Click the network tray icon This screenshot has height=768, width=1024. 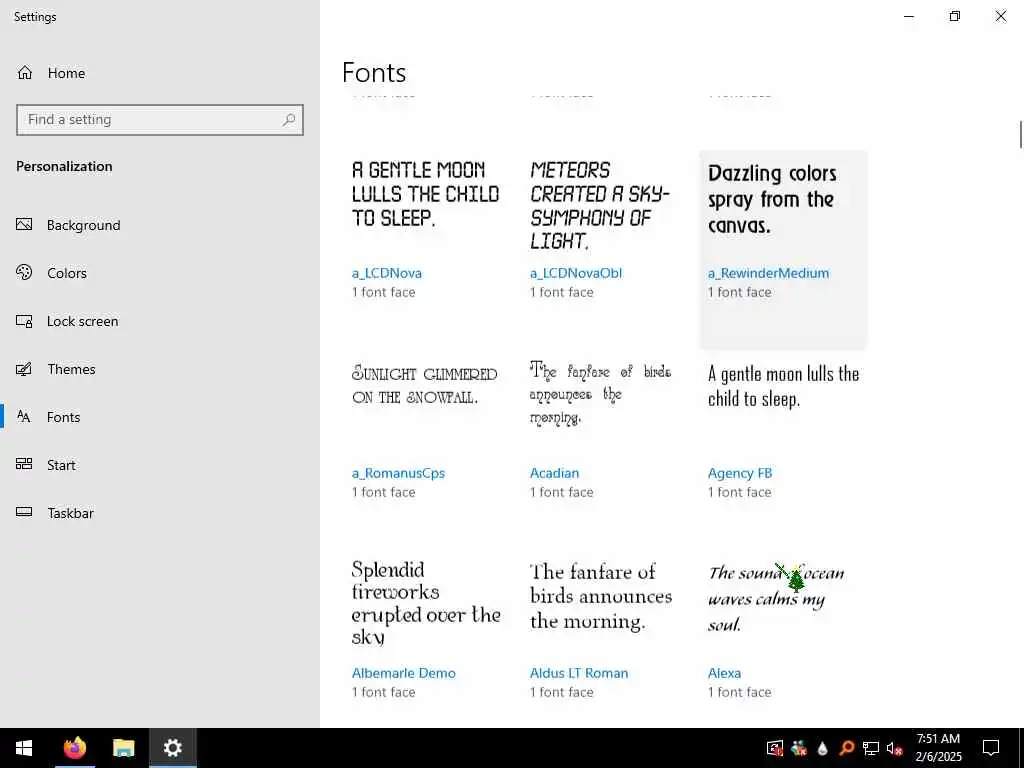pyautogui.click(x=871, y=748)
